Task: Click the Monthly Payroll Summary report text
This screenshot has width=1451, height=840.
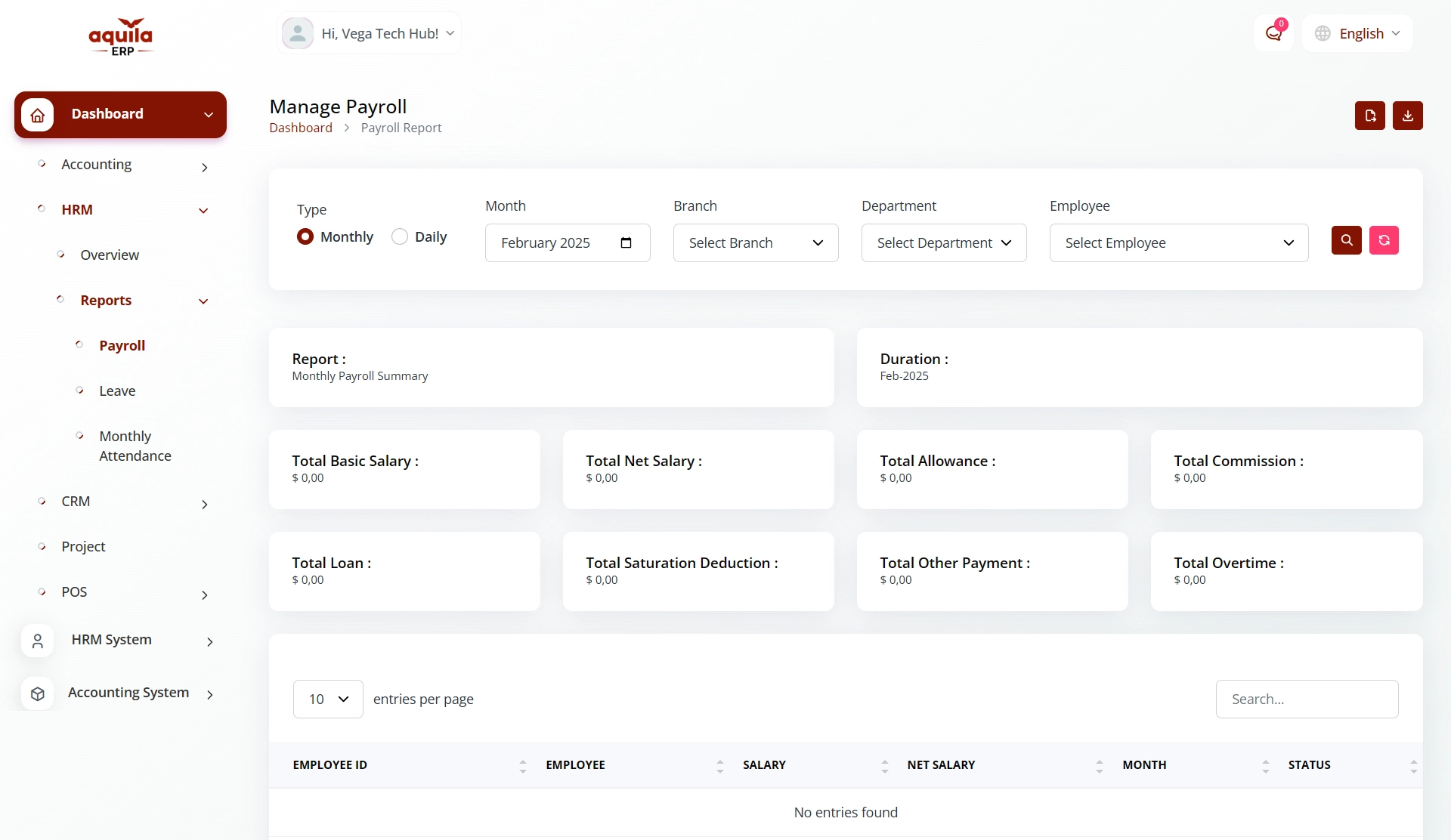Action: [x=360, y=375]
